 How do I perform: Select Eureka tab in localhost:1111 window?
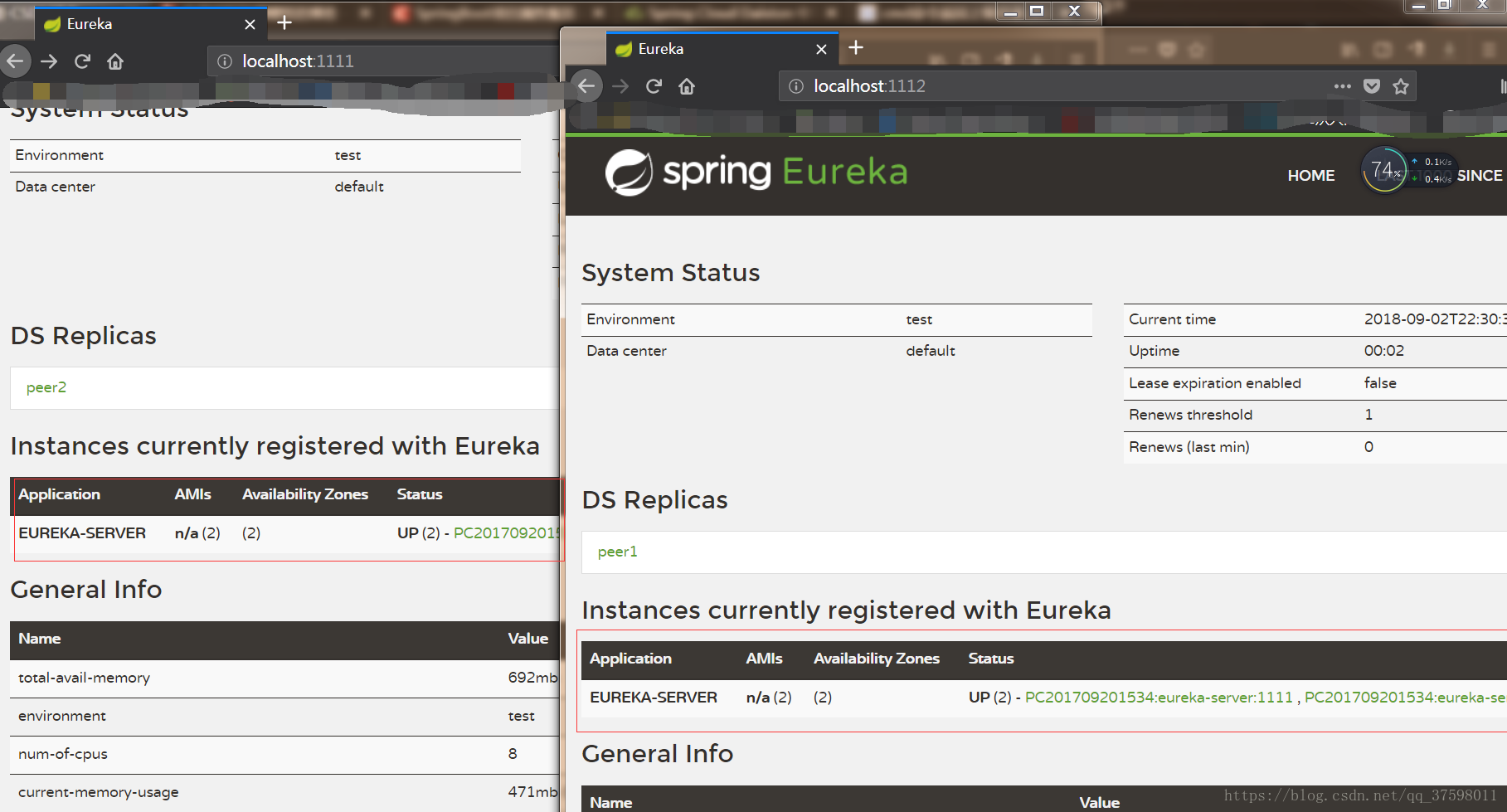coord(150,24)
